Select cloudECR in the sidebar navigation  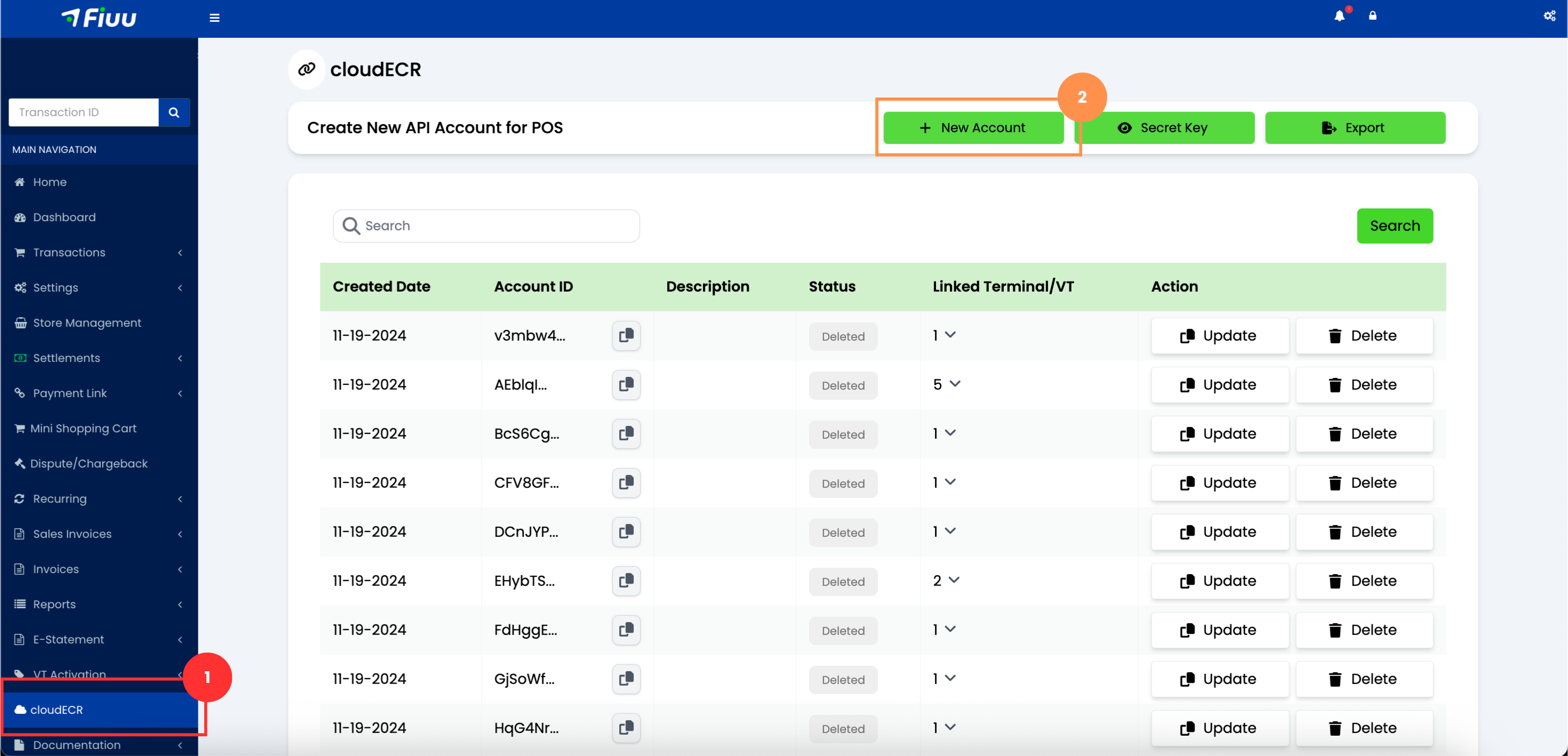57,710
